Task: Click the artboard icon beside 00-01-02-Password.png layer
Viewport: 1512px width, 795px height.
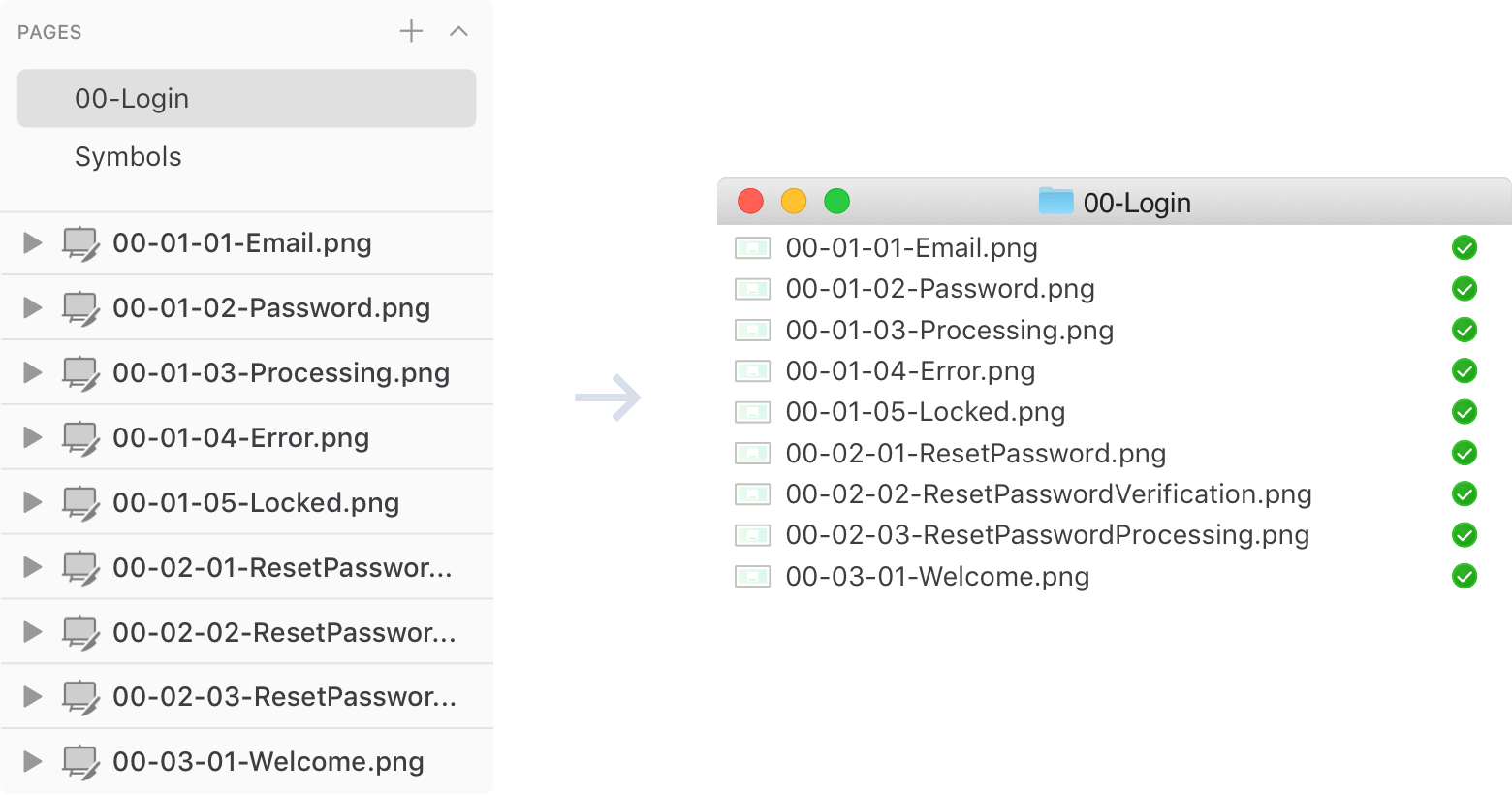Action: tap(79, 308)
